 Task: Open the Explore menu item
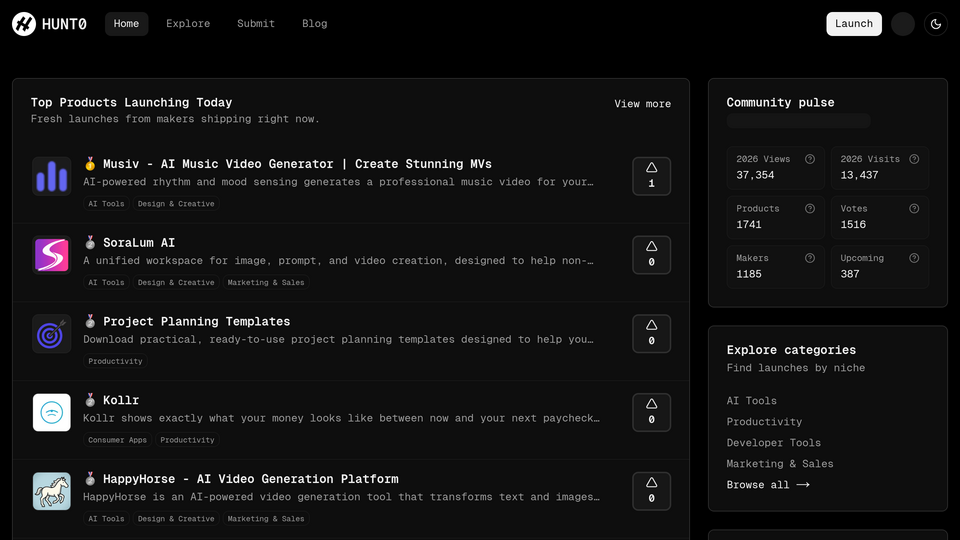pos(188,24)
